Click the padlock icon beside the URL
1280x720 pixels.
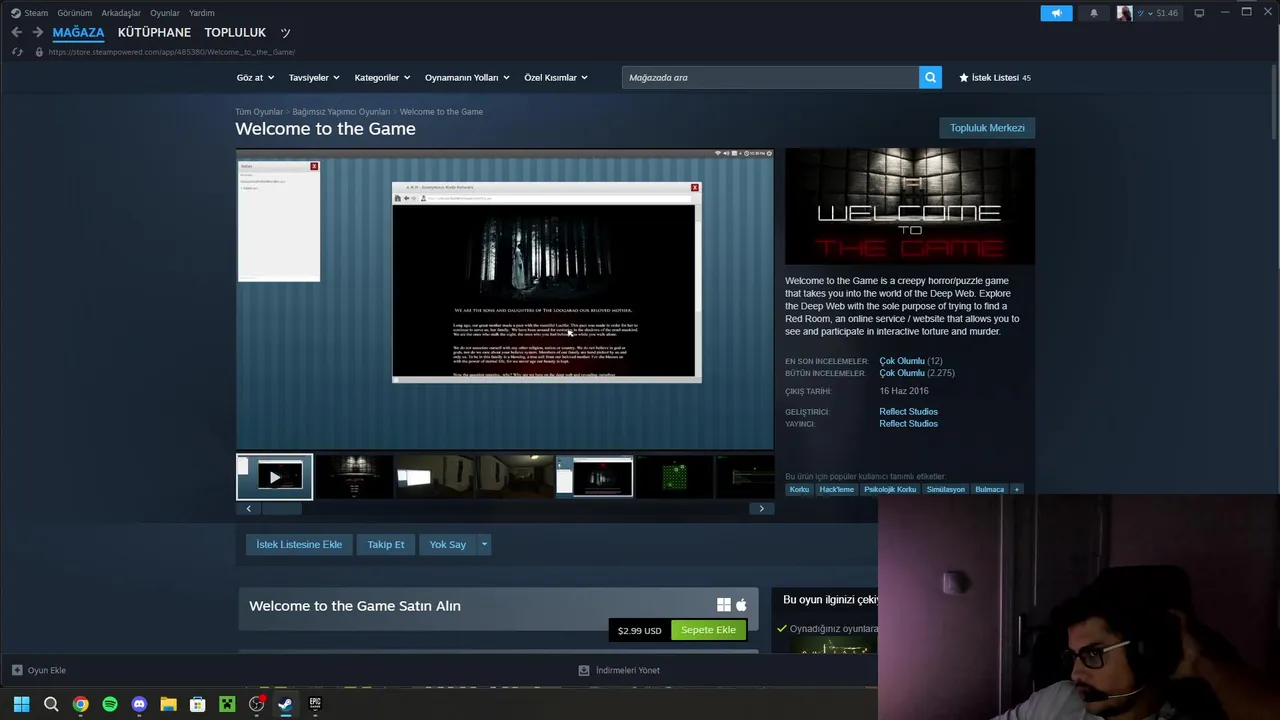39,52
